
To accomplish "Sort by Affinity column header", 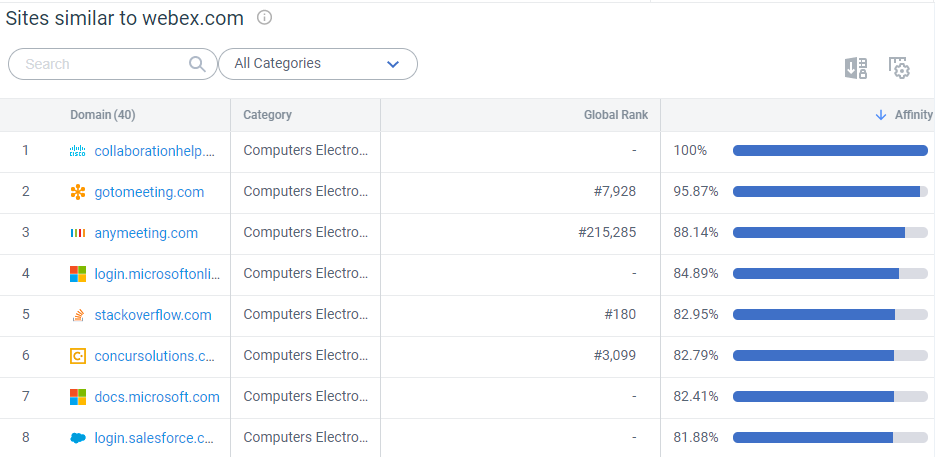I will click(x=914, y=115).
